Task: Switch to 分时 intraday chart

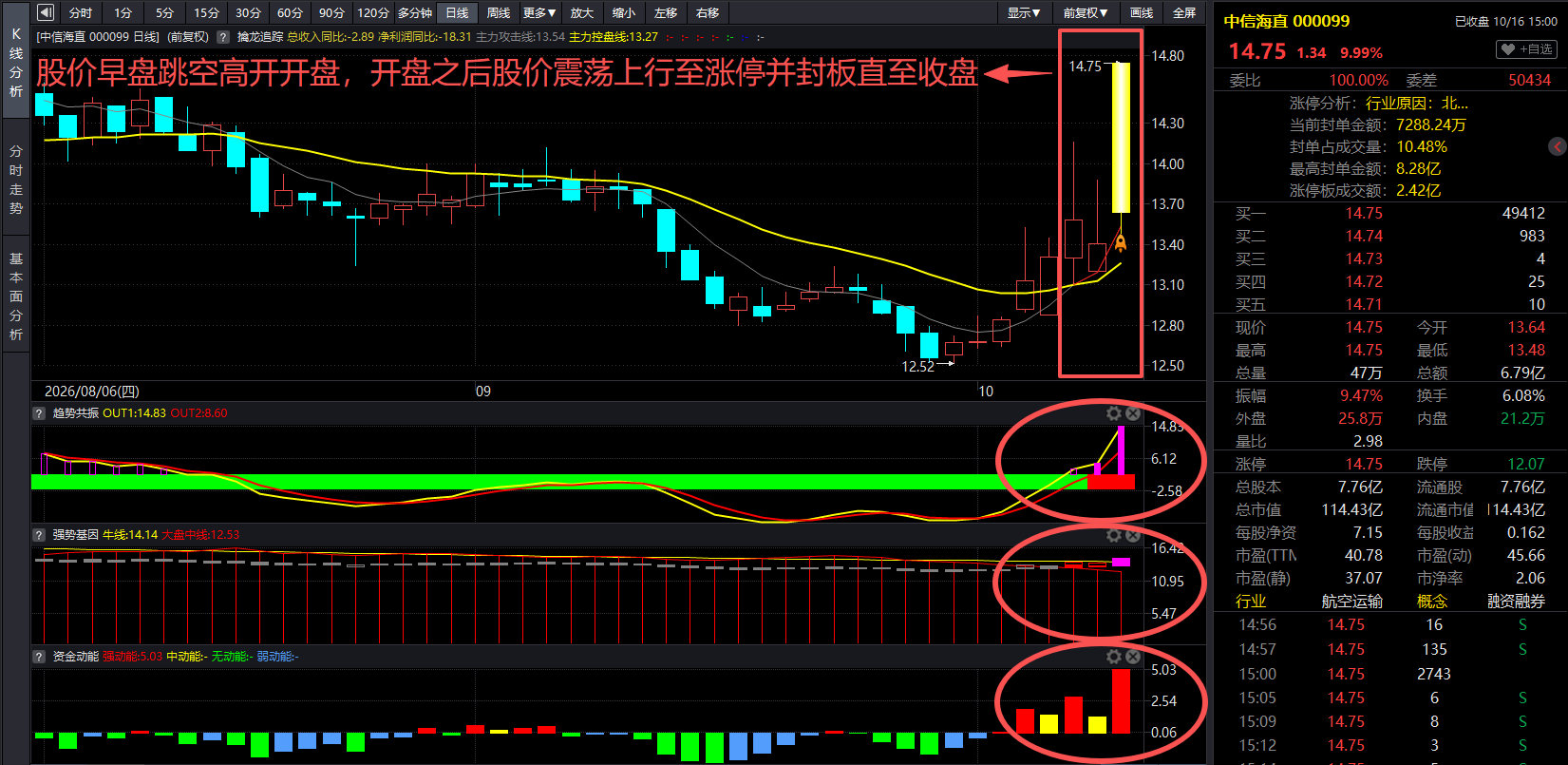Action: coord(81,12)
